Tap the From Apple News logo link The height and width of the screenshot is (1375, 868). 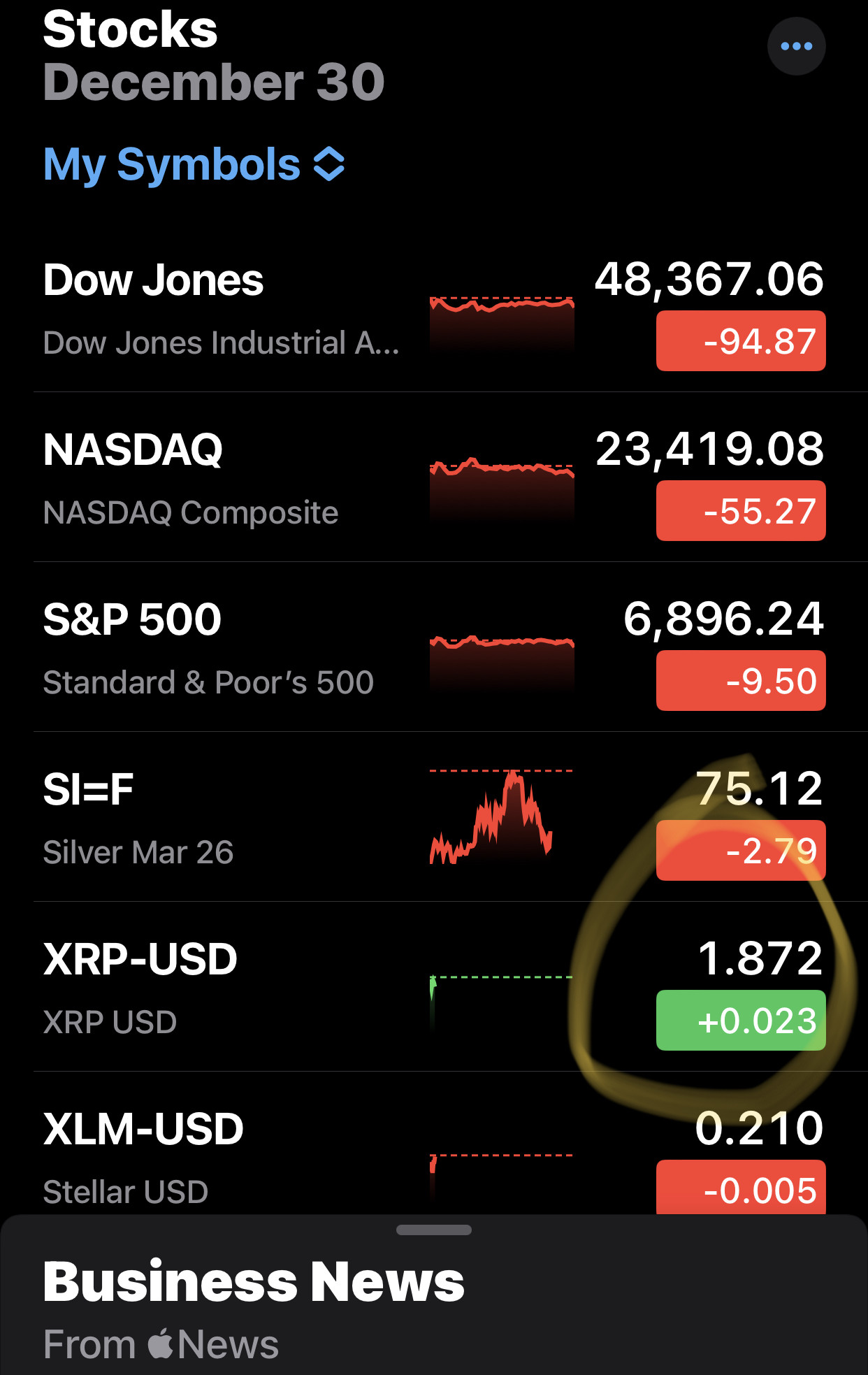click(x=161, y=1344)
